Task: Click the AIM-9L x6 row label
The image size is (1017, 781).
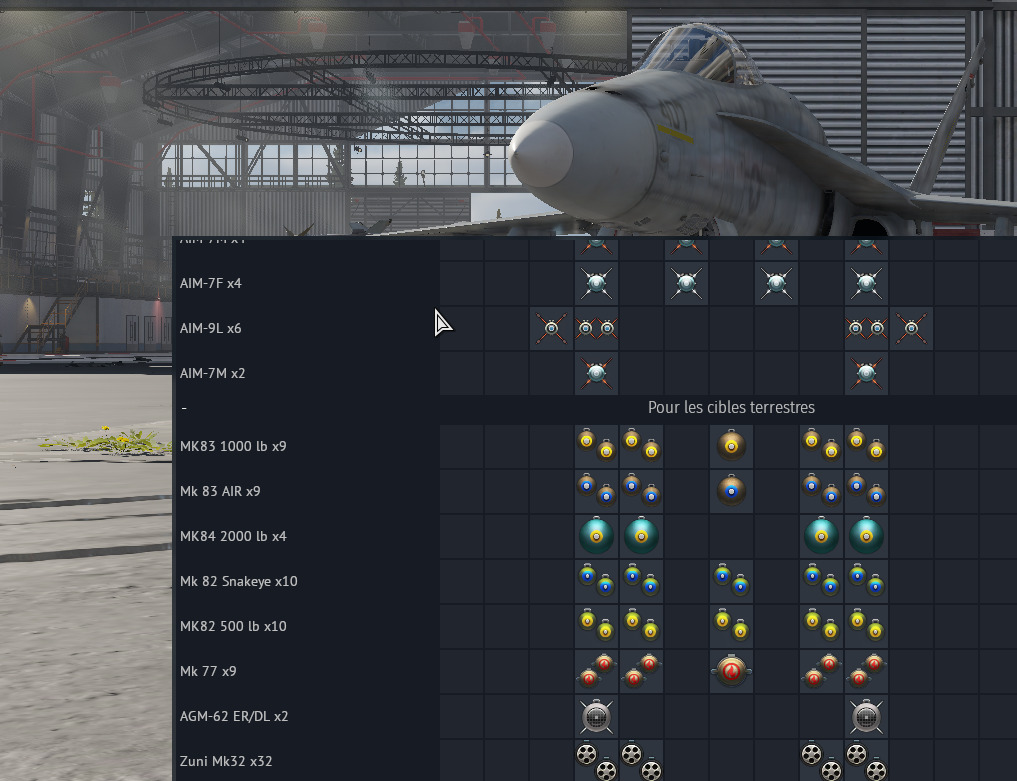Action: [x=210, y=328]
